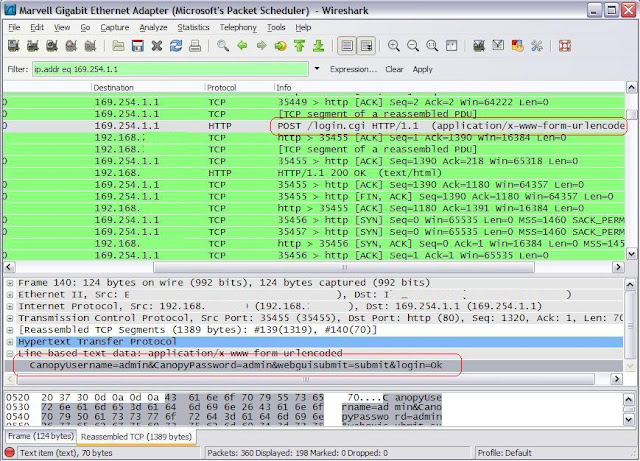This screenshot has width=640, height=461.
Task: Restart the live capture icon
Action: click(90, 46)
